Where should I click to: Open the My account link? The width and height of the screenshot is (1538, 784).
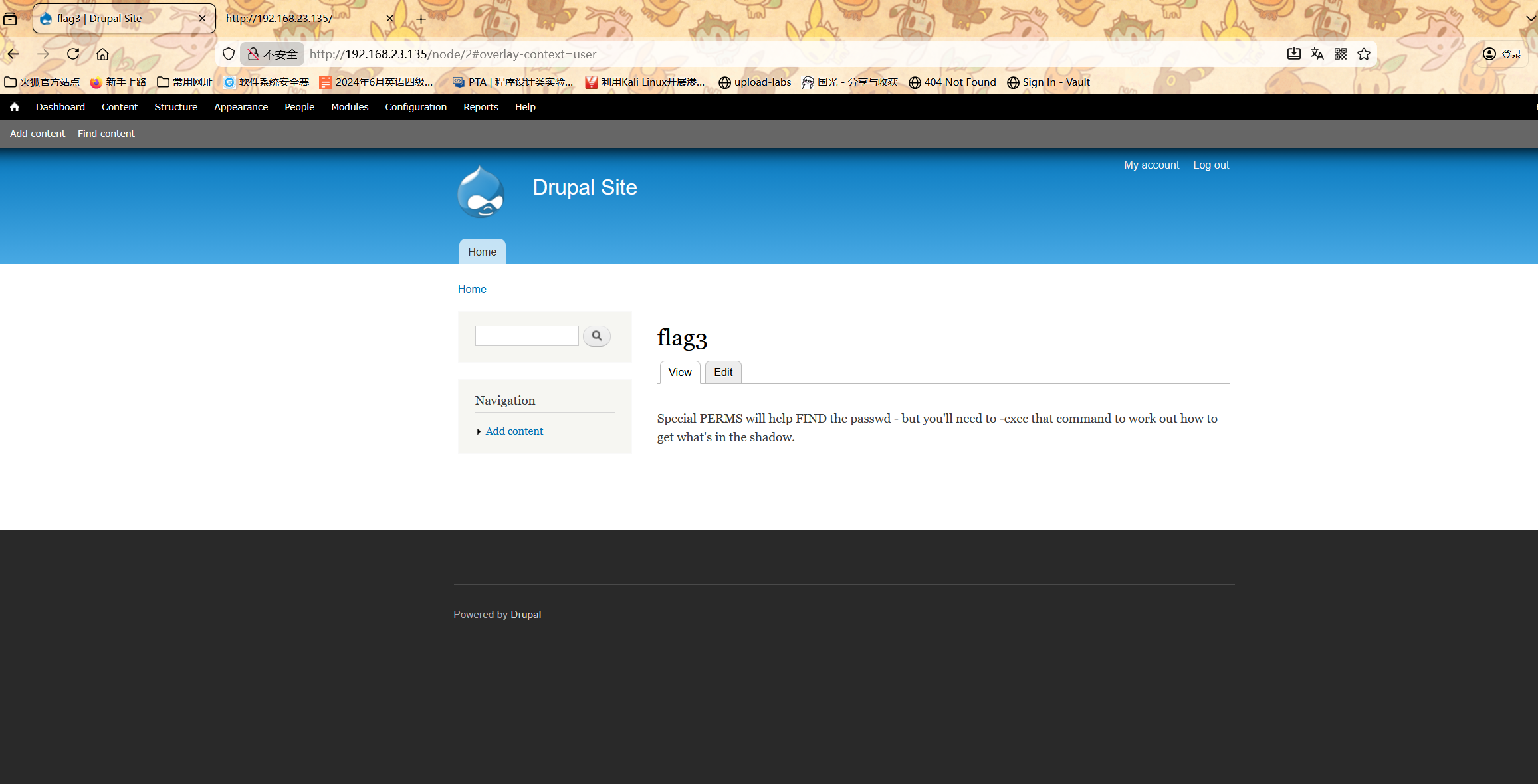pyautogui.click(x=1151, y=165)
